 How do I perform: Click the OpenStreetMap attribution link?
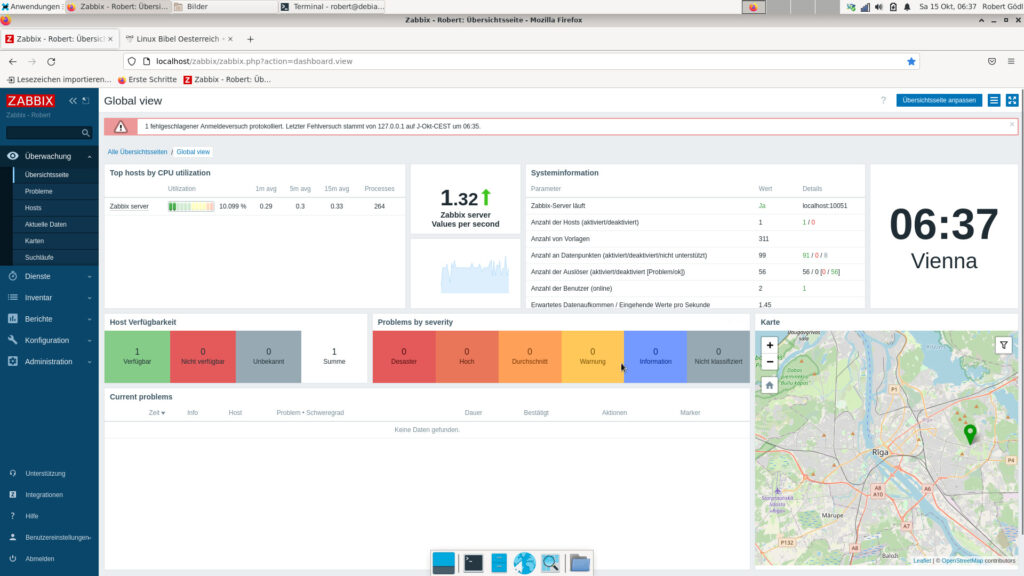coord(962,561)
